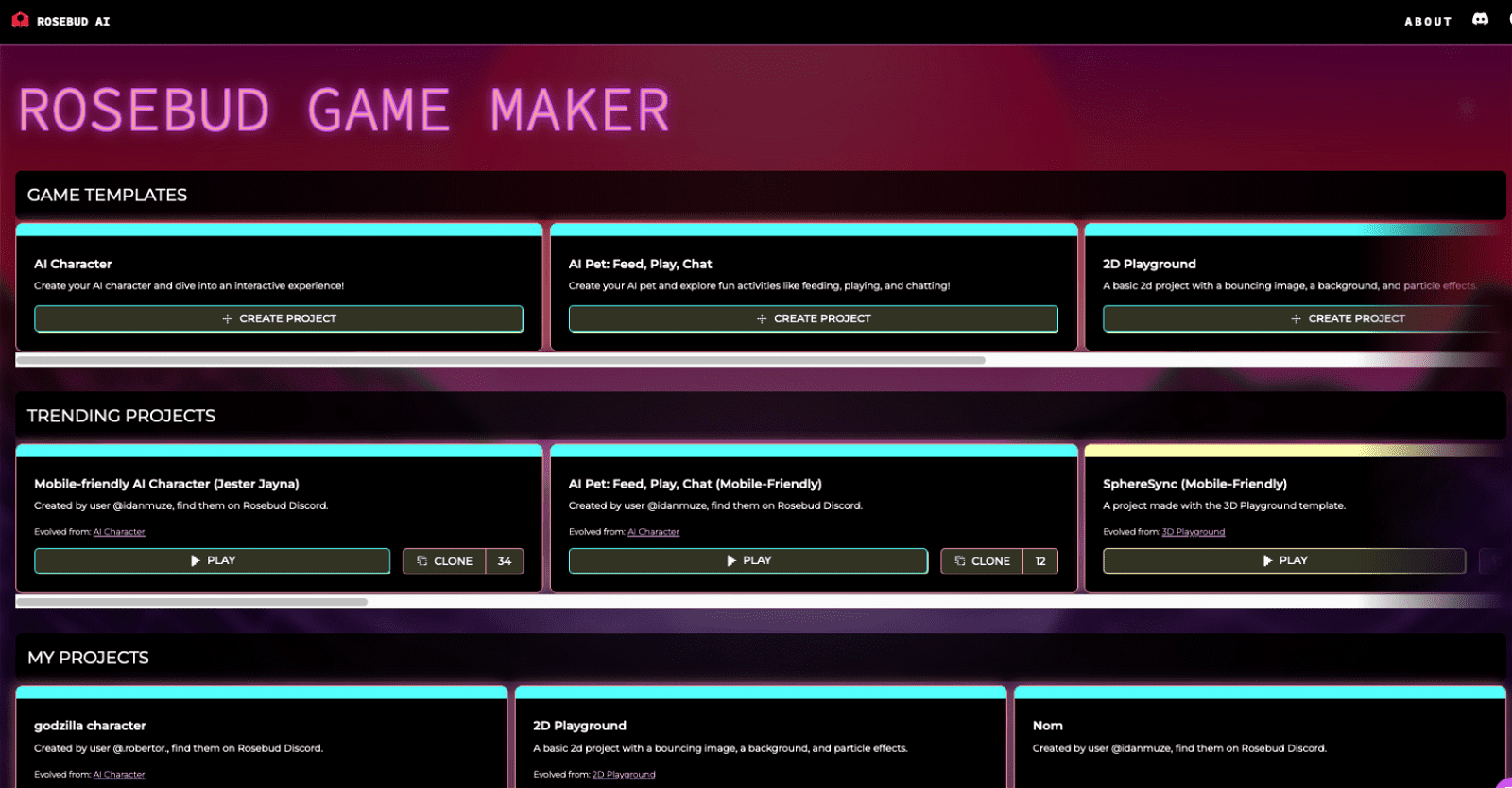1512x788 pixels.
Task: Clone the AI Pet Mobile-Friendly project
Action: pos(982,561)
